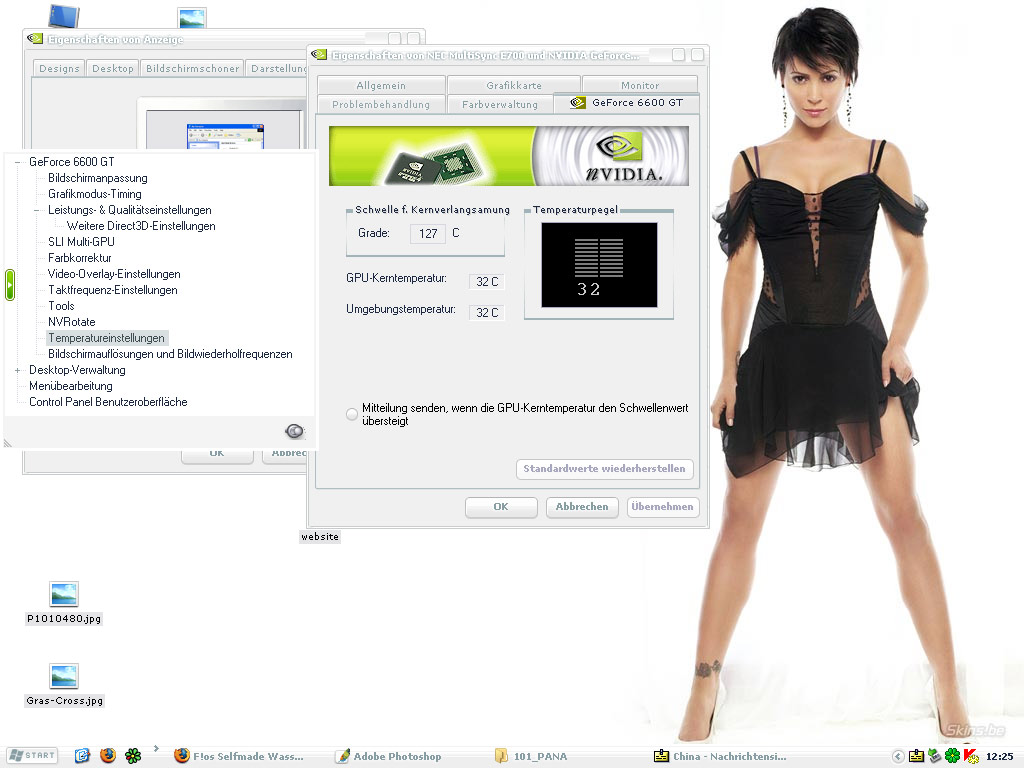Select Video-Overlay-Einstellungen
Image resolution: width=1024 pixels, height=768 pixels.
coord(114,274)
